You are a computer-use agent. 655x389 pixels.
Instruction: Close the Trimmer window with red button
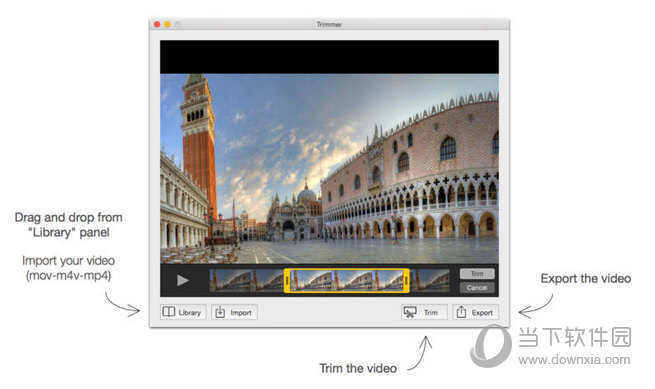click(157, 24)
